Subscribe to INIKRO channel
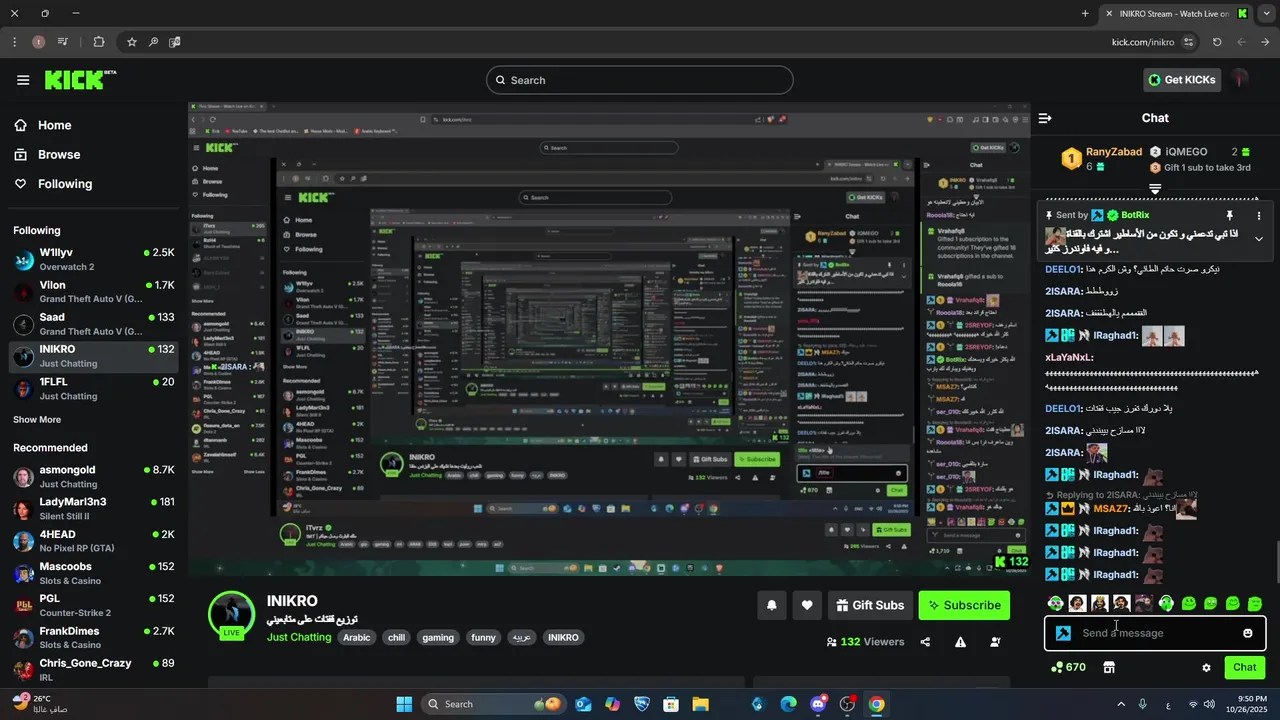1280x720 pixels. pyautogui.click(x=964, y=605)
